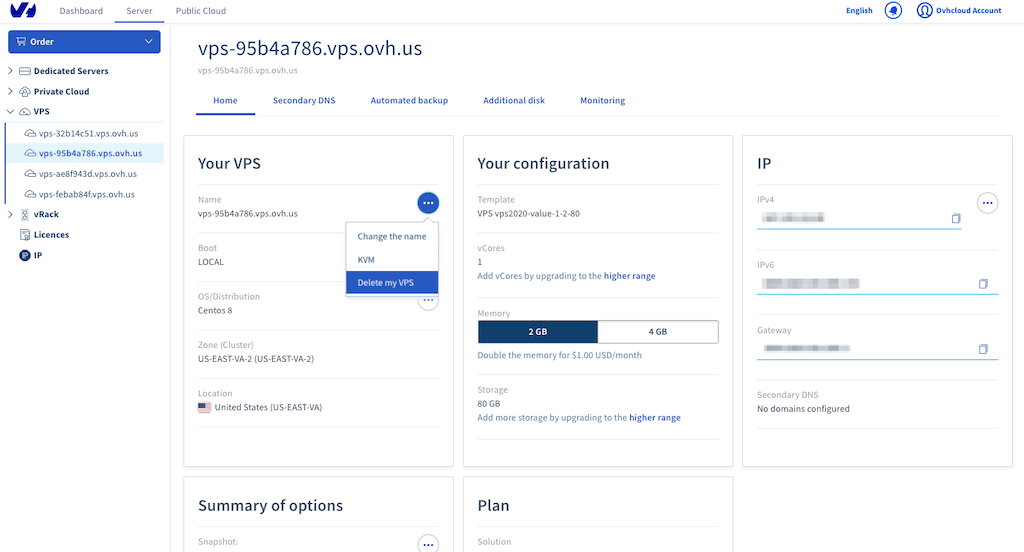Go to the Dashboard top tab
1024x552 pixels.
tap(81, 11)
